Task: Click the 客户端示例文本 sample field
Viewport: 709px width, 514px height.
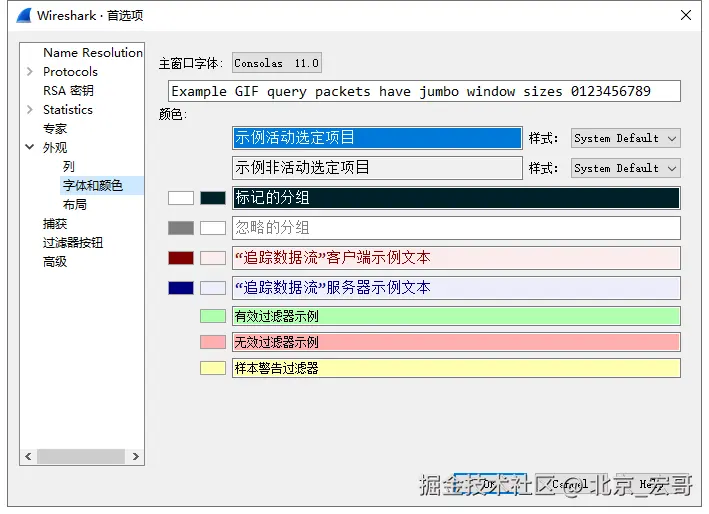Action: point(456,258)
